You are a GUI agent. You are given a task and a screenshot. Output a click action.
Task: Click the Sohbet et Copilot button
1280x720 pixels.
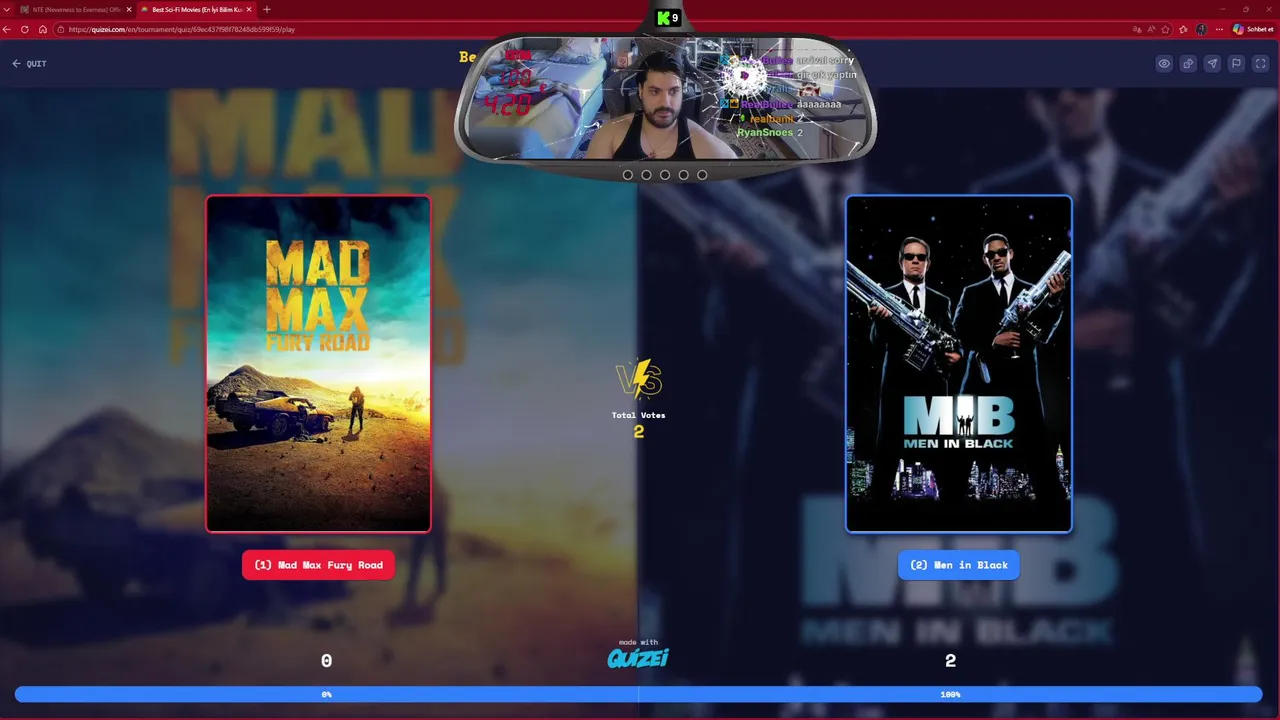pos(1253,29)
